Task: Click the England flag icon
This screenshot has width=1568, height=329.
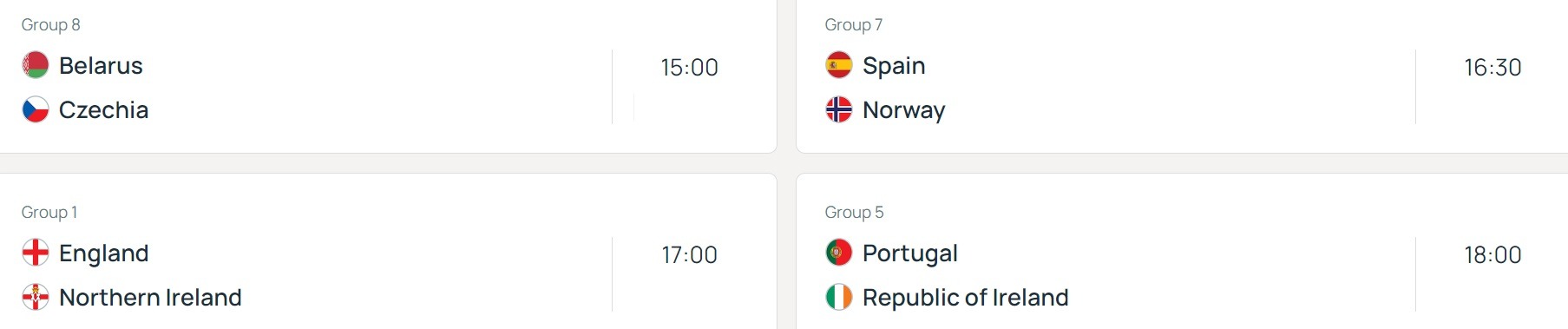Action: click(x=36, y=253)
